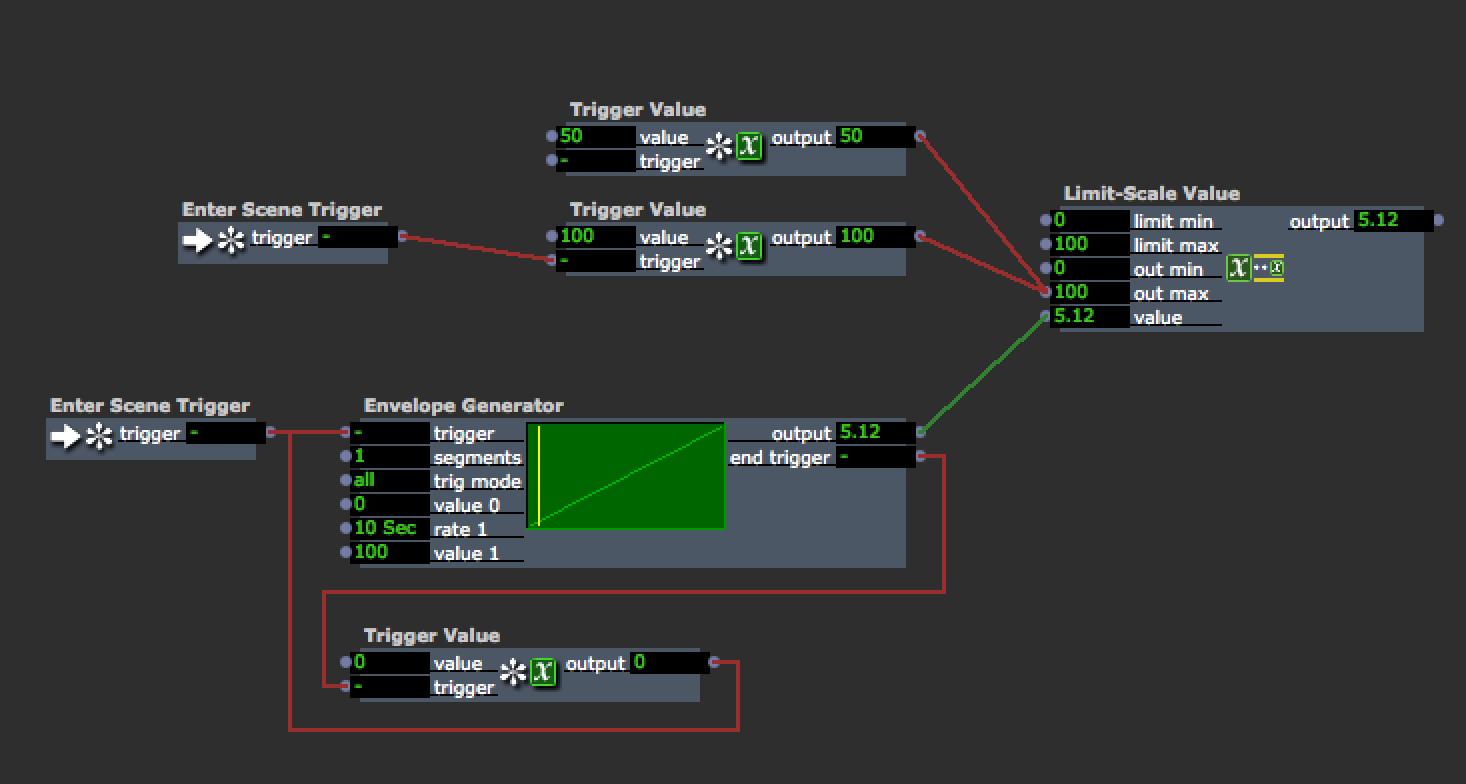Click the output field of Trigger Value 0 actor
1466x784 pixels.
pyautogui.click(x=670, y=662)
